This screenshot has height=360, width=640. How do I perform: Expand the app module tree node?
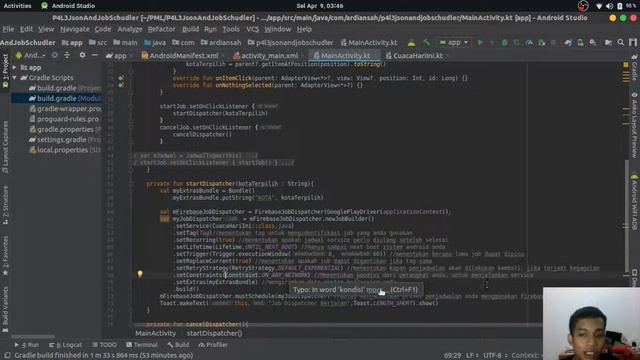pyautogui.click(x=15, y=67)
